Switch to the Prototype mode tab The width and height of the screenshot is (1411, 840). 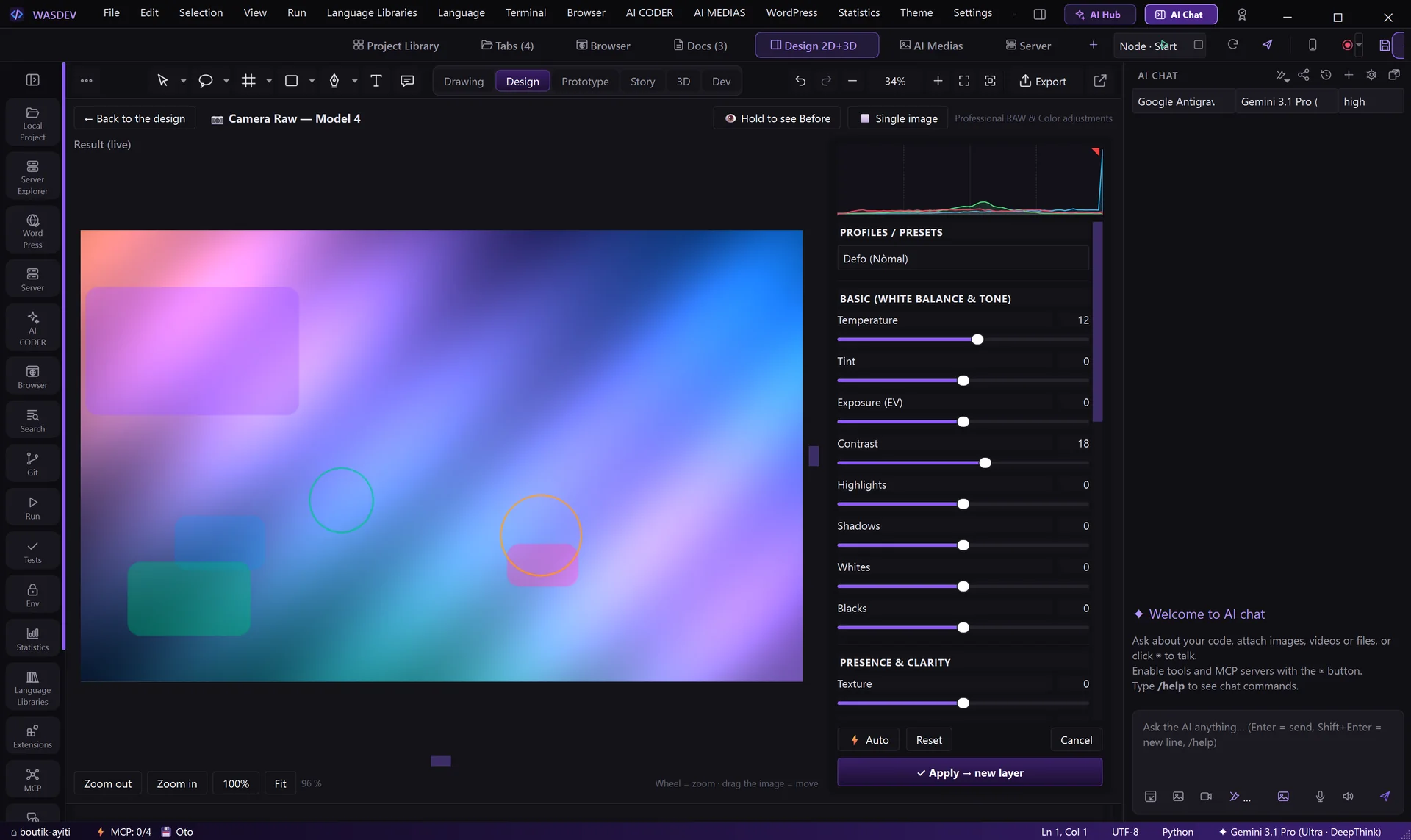[585, 81]
